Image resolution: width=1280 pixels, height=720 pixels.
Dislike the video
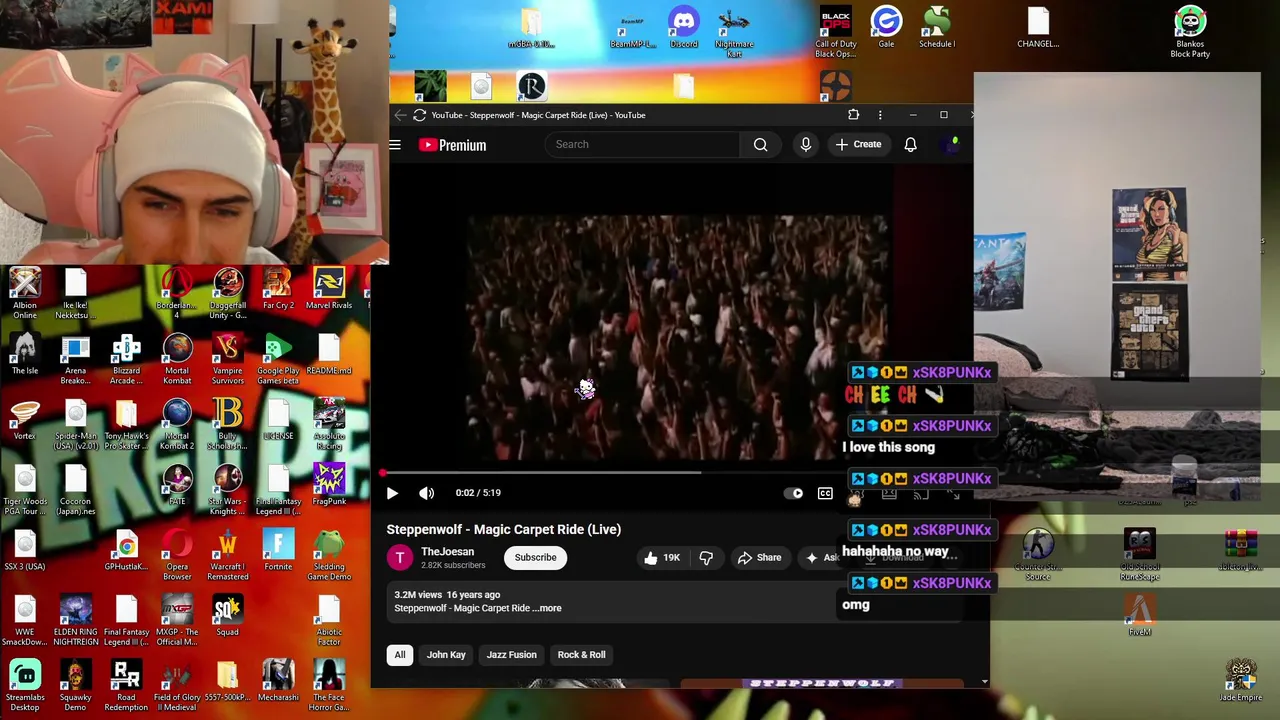coord(706,557)
